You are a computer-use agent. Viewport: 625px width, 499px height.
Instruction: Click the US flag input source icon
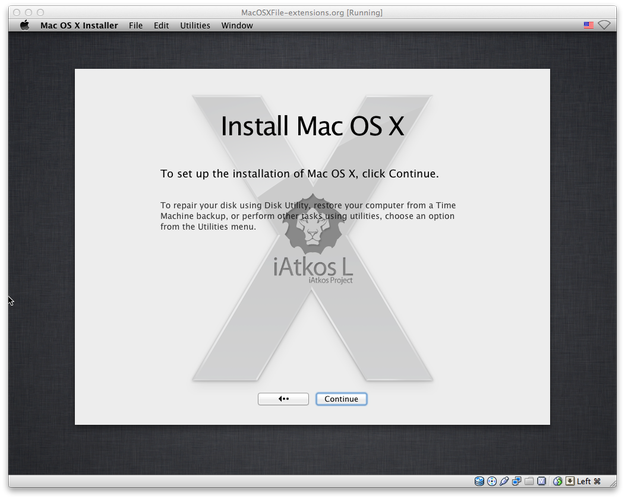click(x=589, y=25)
